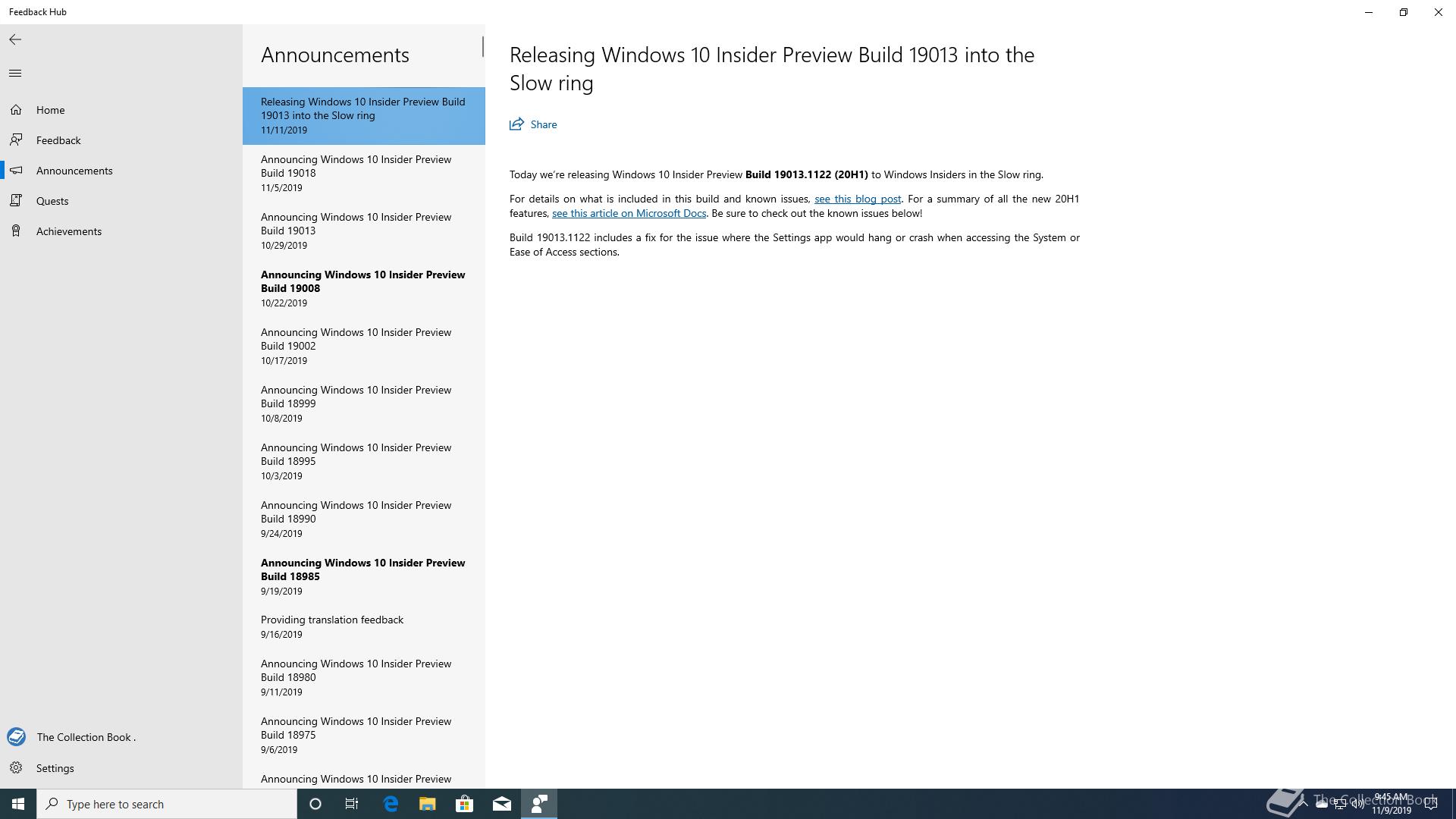Open announcement for Build 19018
Image resolution: width=1456 pixels, height=819 pixels.
tap(364, 173)
